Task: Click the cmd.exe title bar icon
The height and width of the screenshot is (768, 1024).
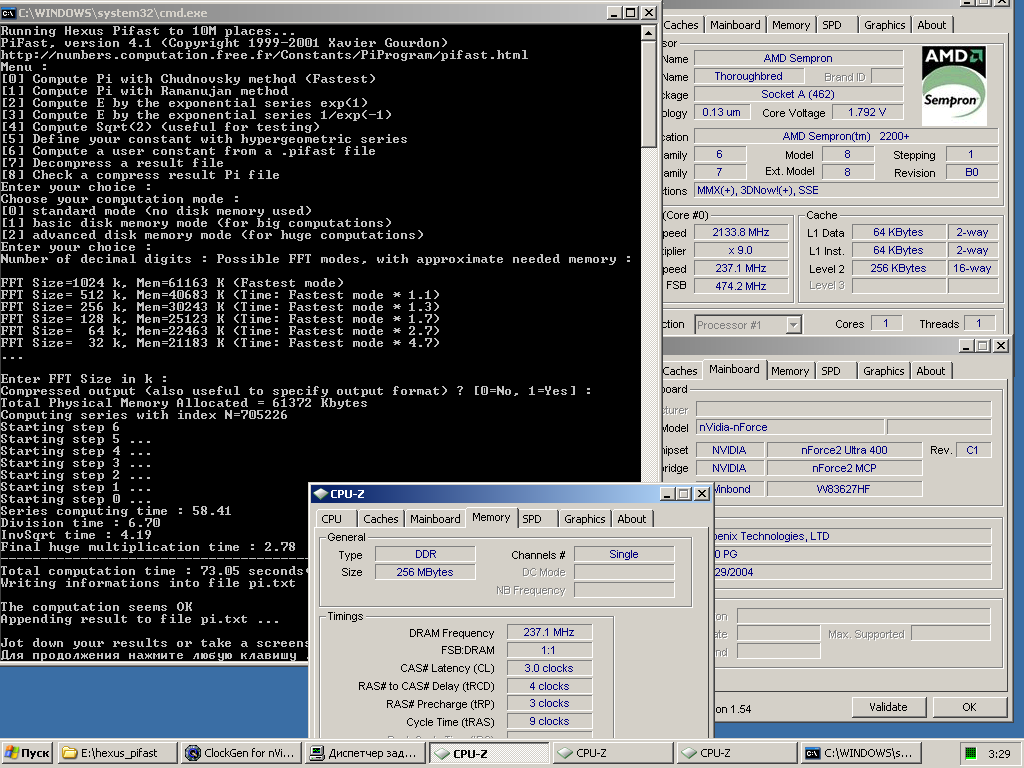Action: (8, 12)
